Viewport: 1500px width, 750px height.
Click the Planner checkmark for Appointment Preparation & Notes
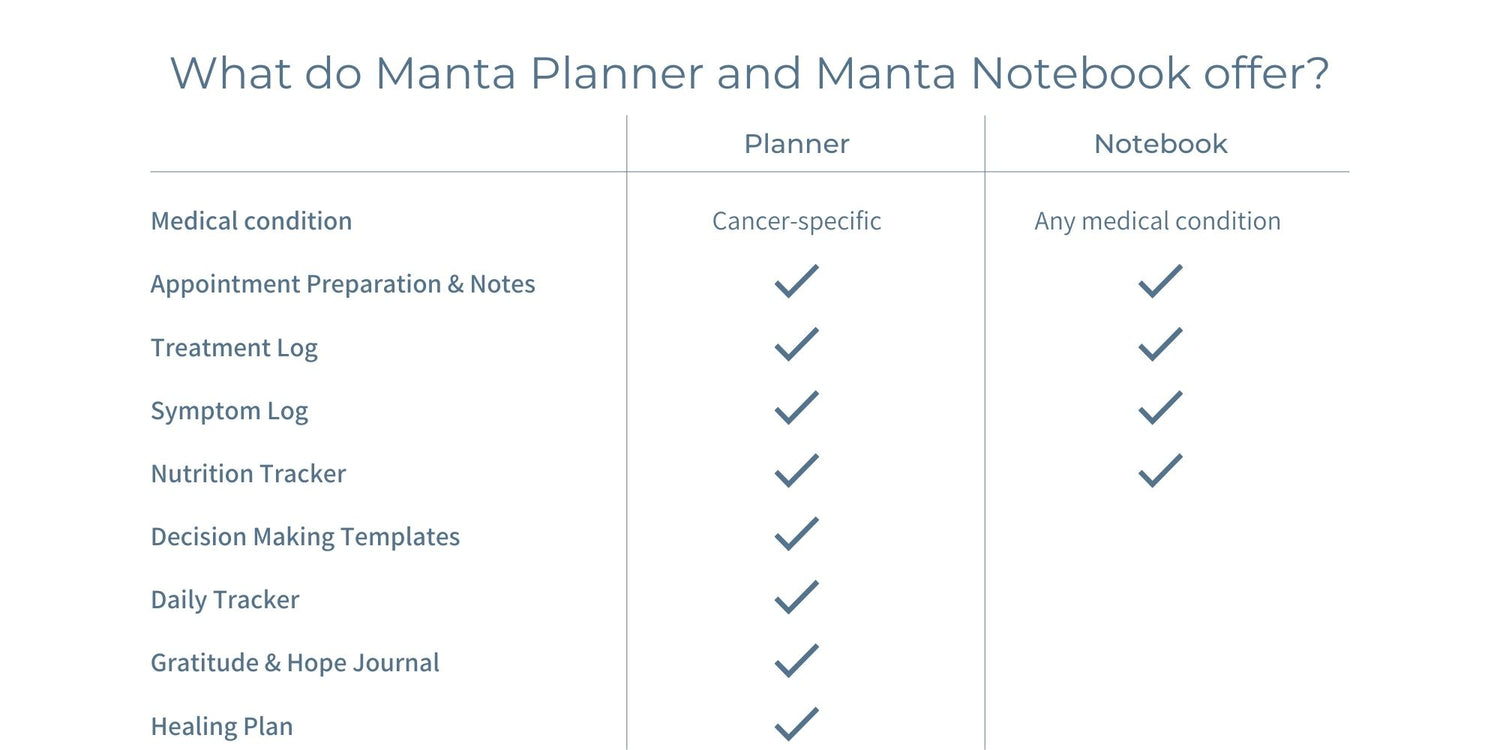click(x=796, y=281)
